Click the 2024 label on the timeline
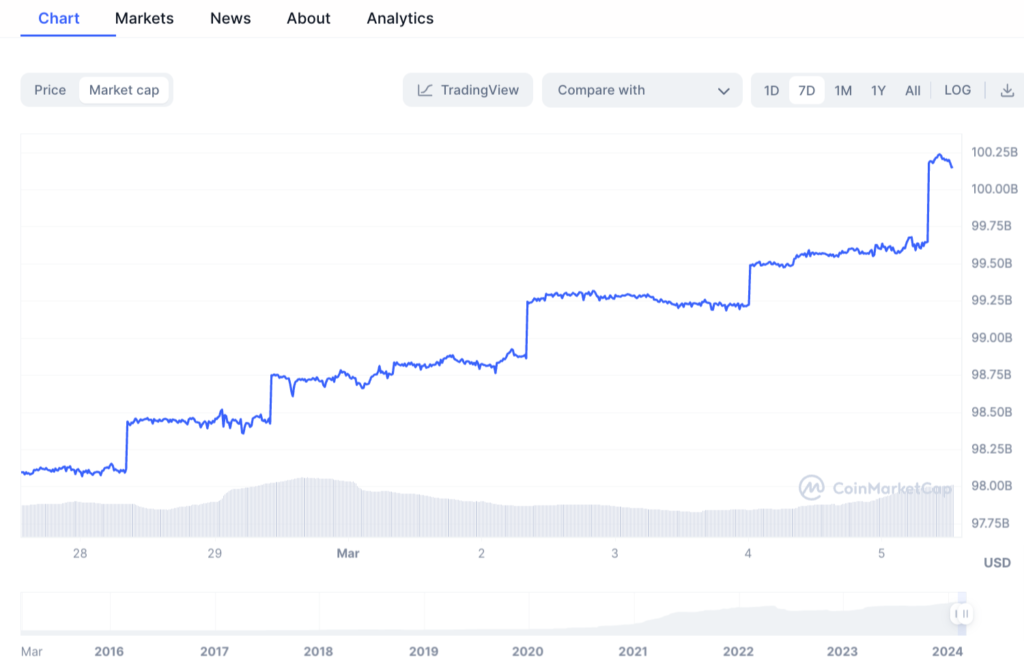This screenshot has width=1024, height=670. coord(945,651)
